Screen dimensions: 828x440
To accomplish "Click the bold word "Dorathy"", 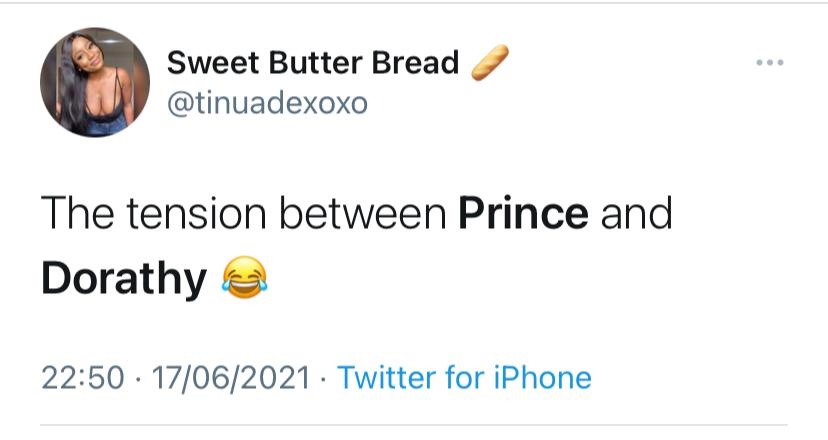I will 123,279.
